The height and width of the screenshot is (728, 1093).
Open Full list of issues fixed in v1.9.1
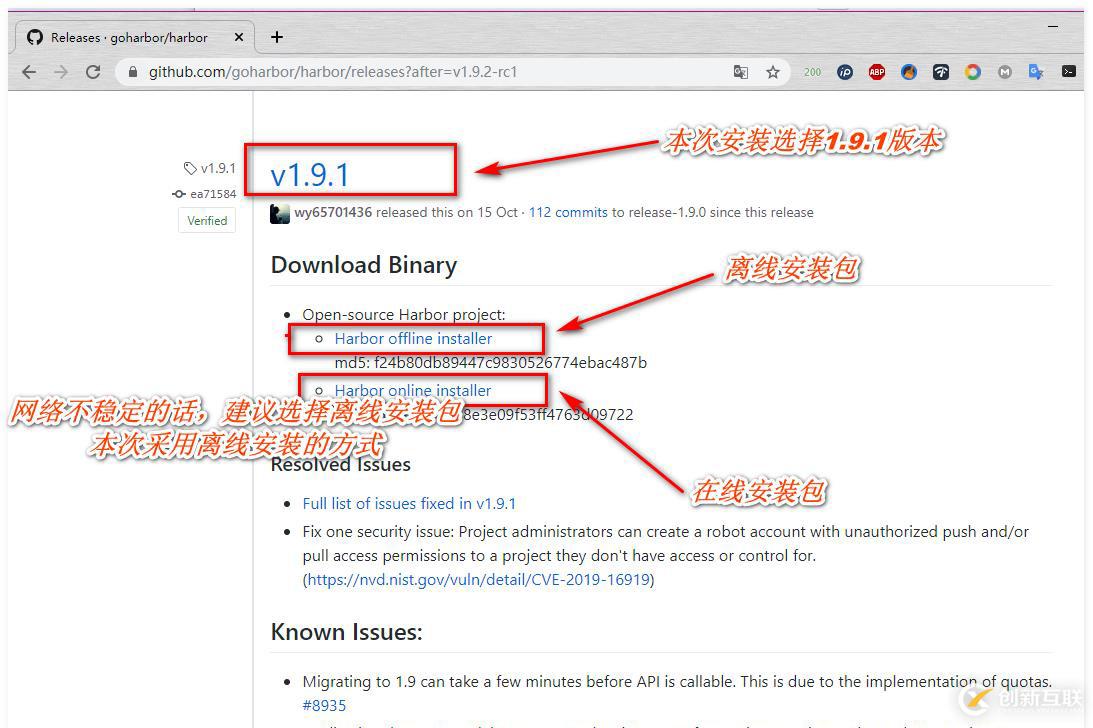click(x=409, y=503)
